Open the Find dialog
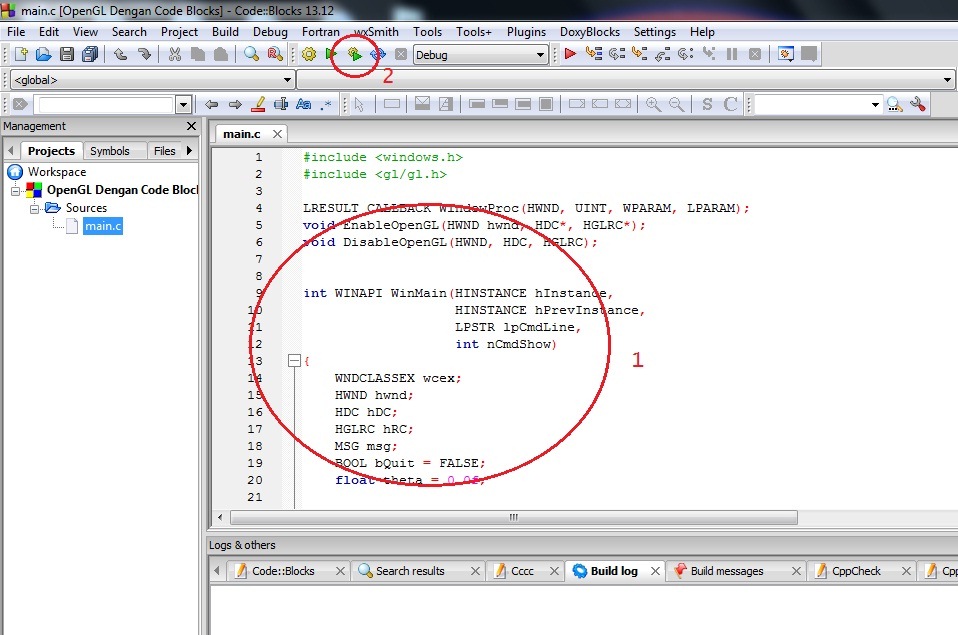 251,54
